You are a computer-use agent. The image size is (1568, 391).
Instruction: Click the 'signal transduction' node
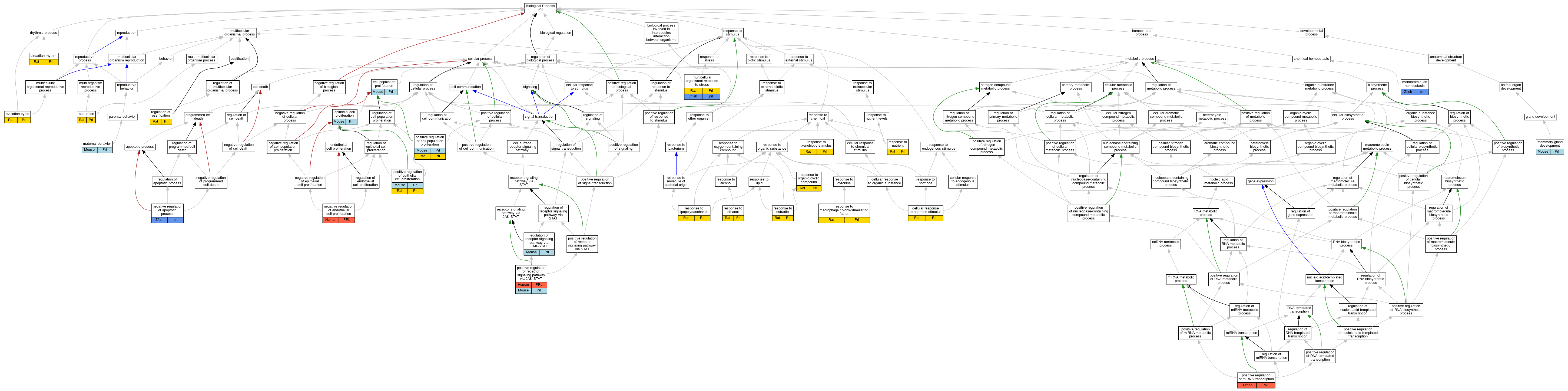click(539, 117)
